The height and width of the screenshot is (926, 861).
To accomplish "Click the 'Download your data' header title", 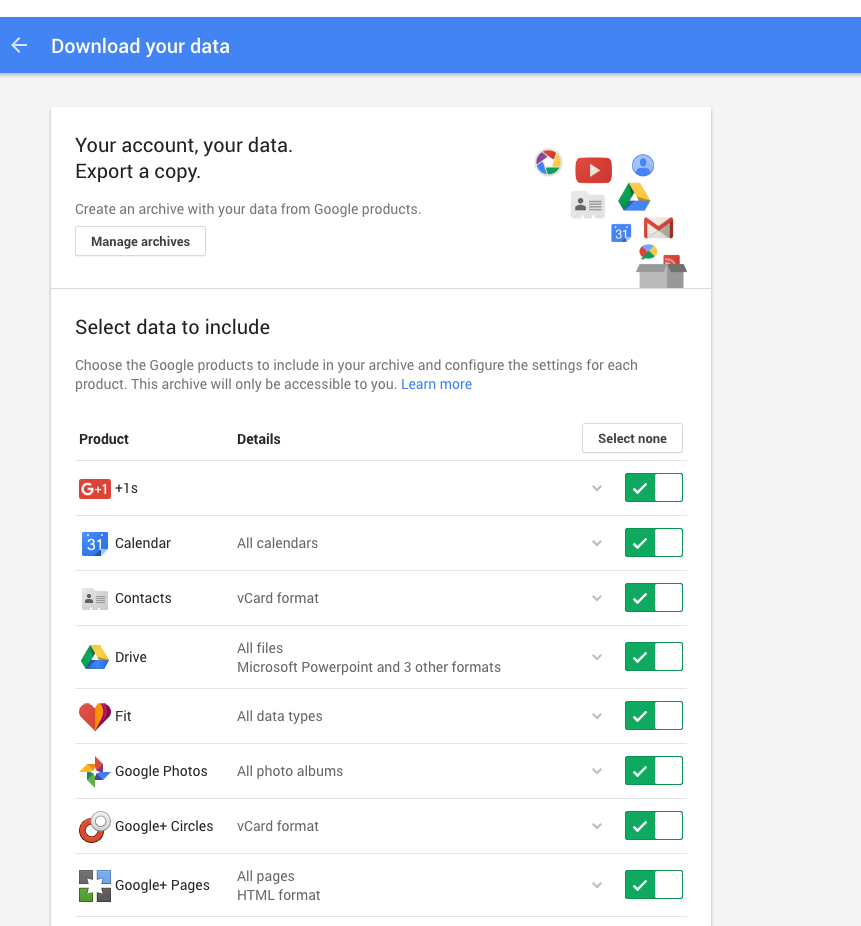I will point(141,46).
